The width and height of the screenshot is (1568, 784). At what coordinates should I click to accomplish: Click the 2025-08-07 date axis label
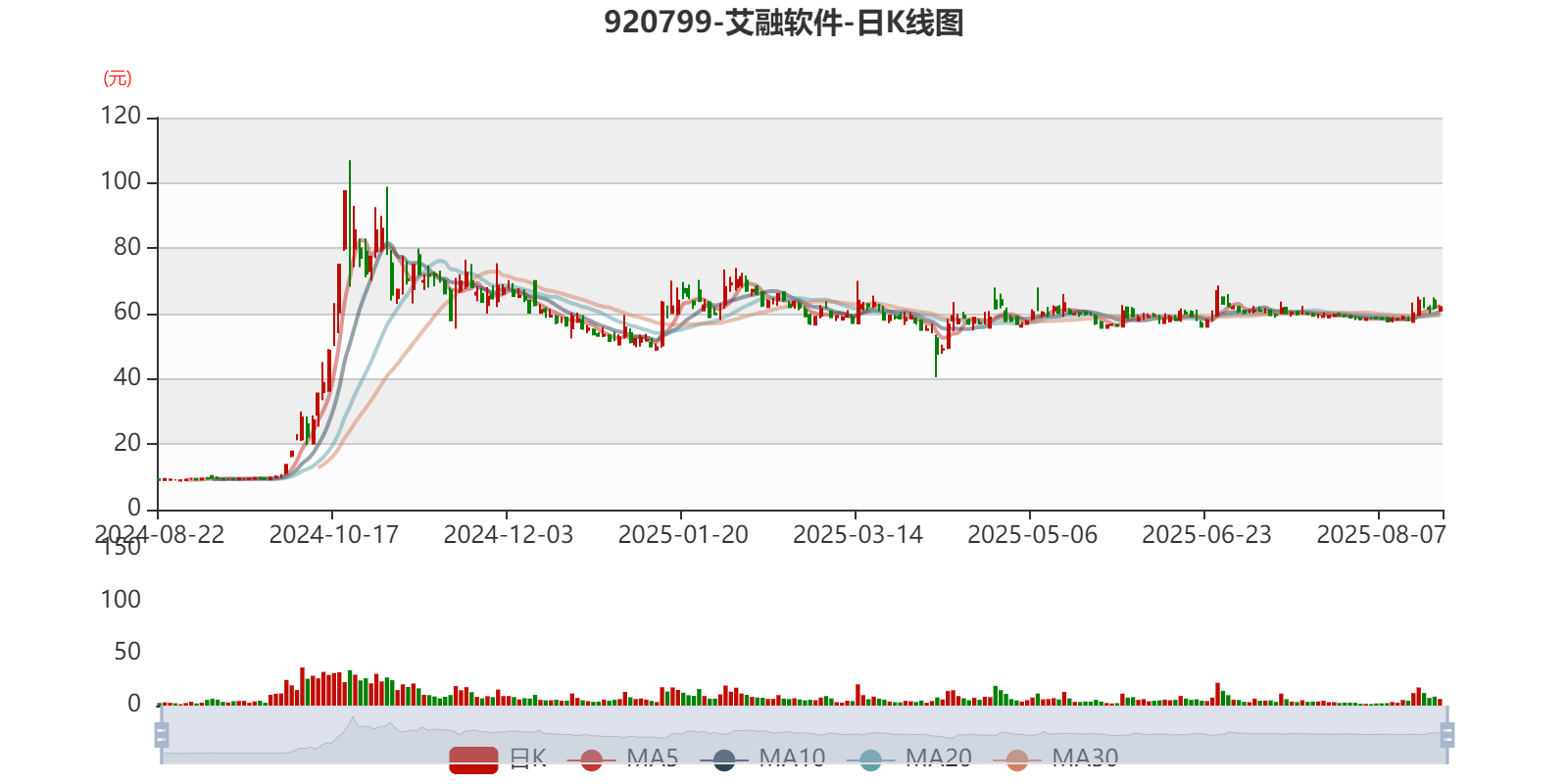coord(1381,535)
